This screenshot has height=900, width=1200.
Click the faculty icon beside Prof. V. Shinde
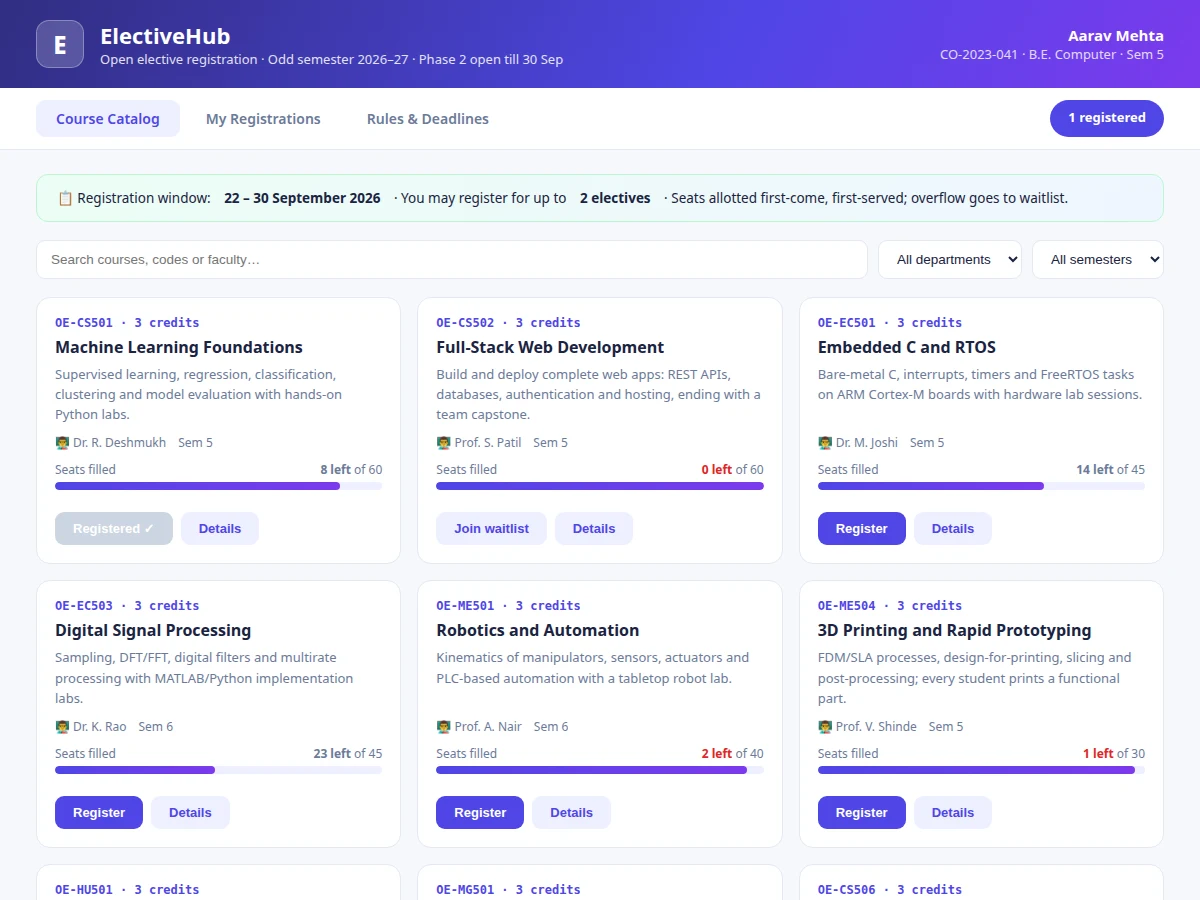(825, 726)
